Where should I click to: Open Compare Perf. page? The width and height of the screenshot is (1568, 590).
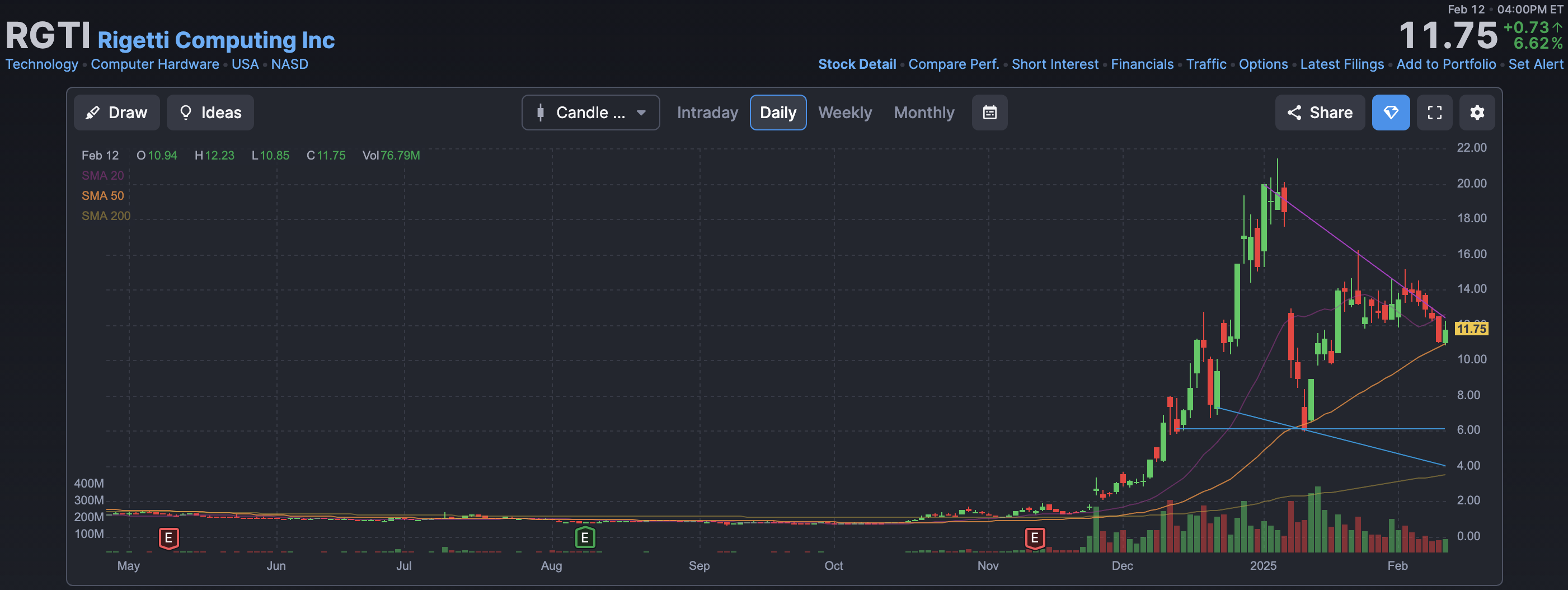pyautogui.click(x=954, y=64)
